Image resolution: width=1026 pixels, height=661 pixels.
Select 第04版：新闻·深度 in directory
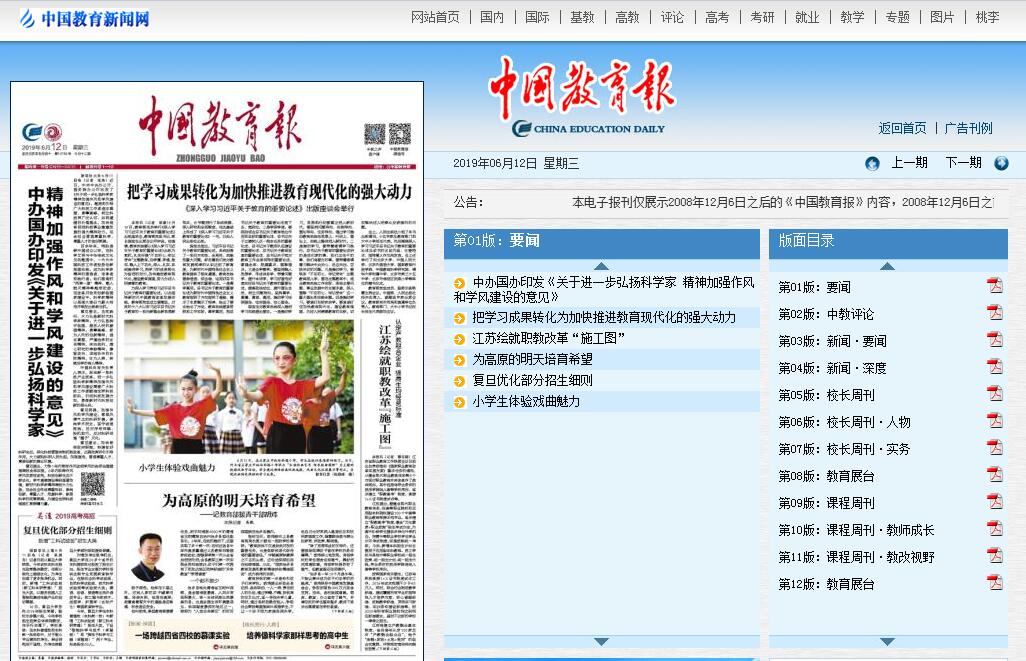(x=832, y=368)
